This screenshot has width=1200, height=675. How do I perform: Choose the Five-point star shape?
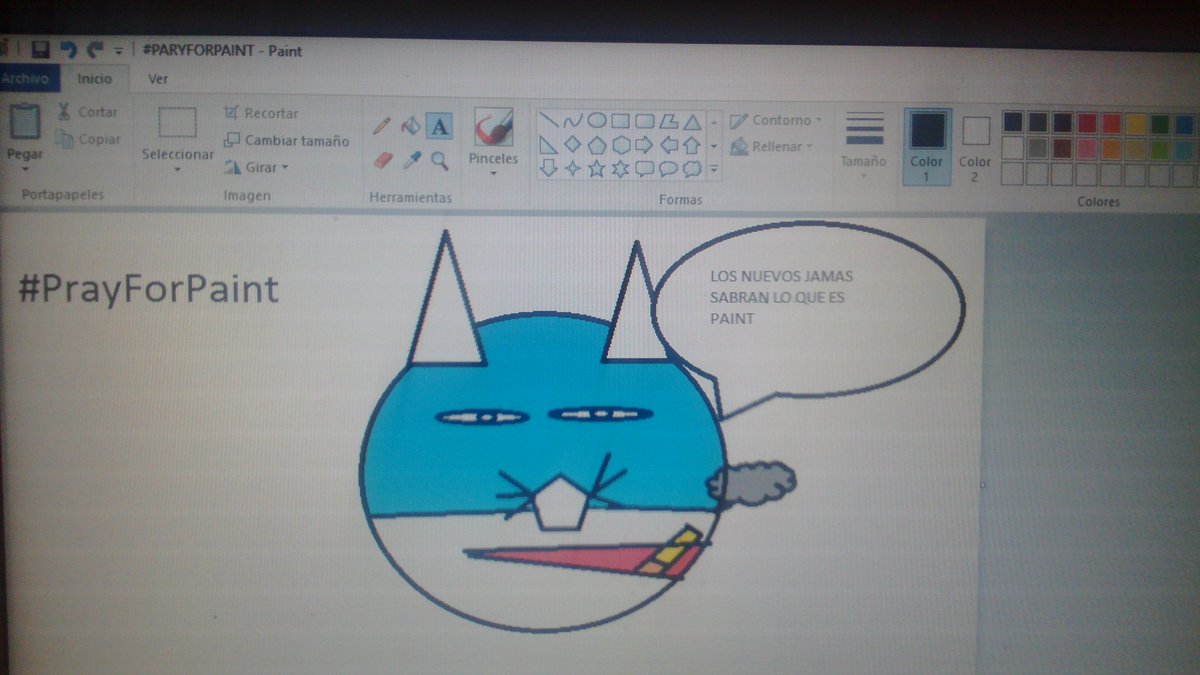(x=597, y=169)
